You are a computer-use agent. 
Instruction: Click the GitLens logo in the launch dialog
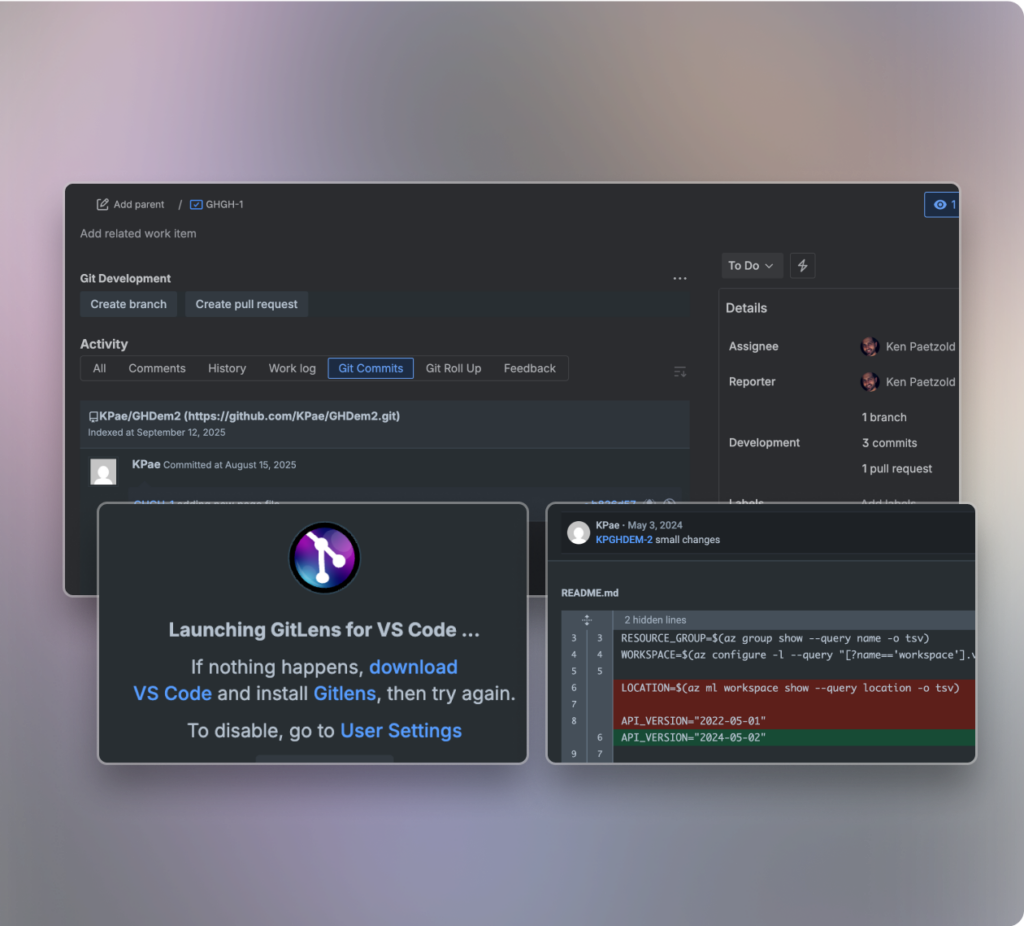(x=323, y=557)
